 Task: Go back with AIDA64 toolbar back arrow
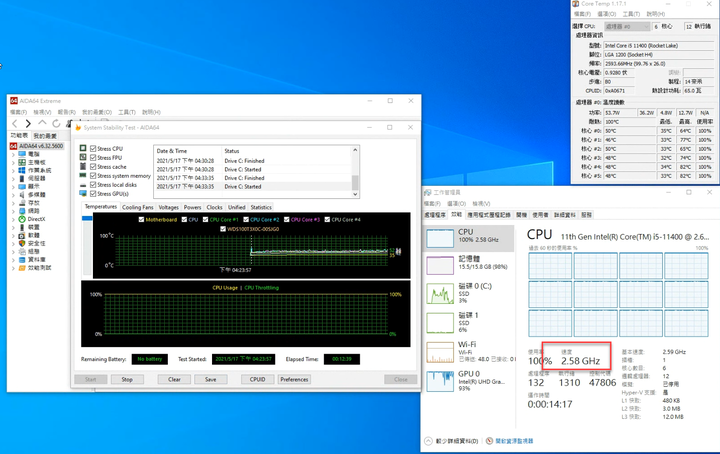[15, 123]
